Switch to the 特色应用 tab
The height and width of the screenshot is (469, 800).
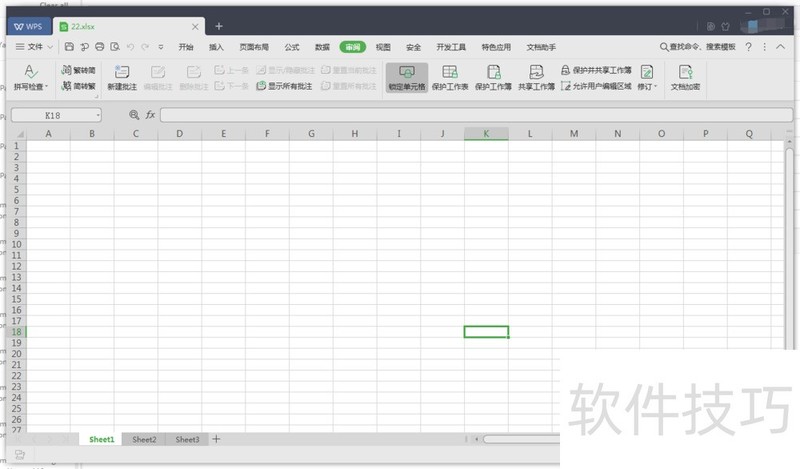[496, 47]
